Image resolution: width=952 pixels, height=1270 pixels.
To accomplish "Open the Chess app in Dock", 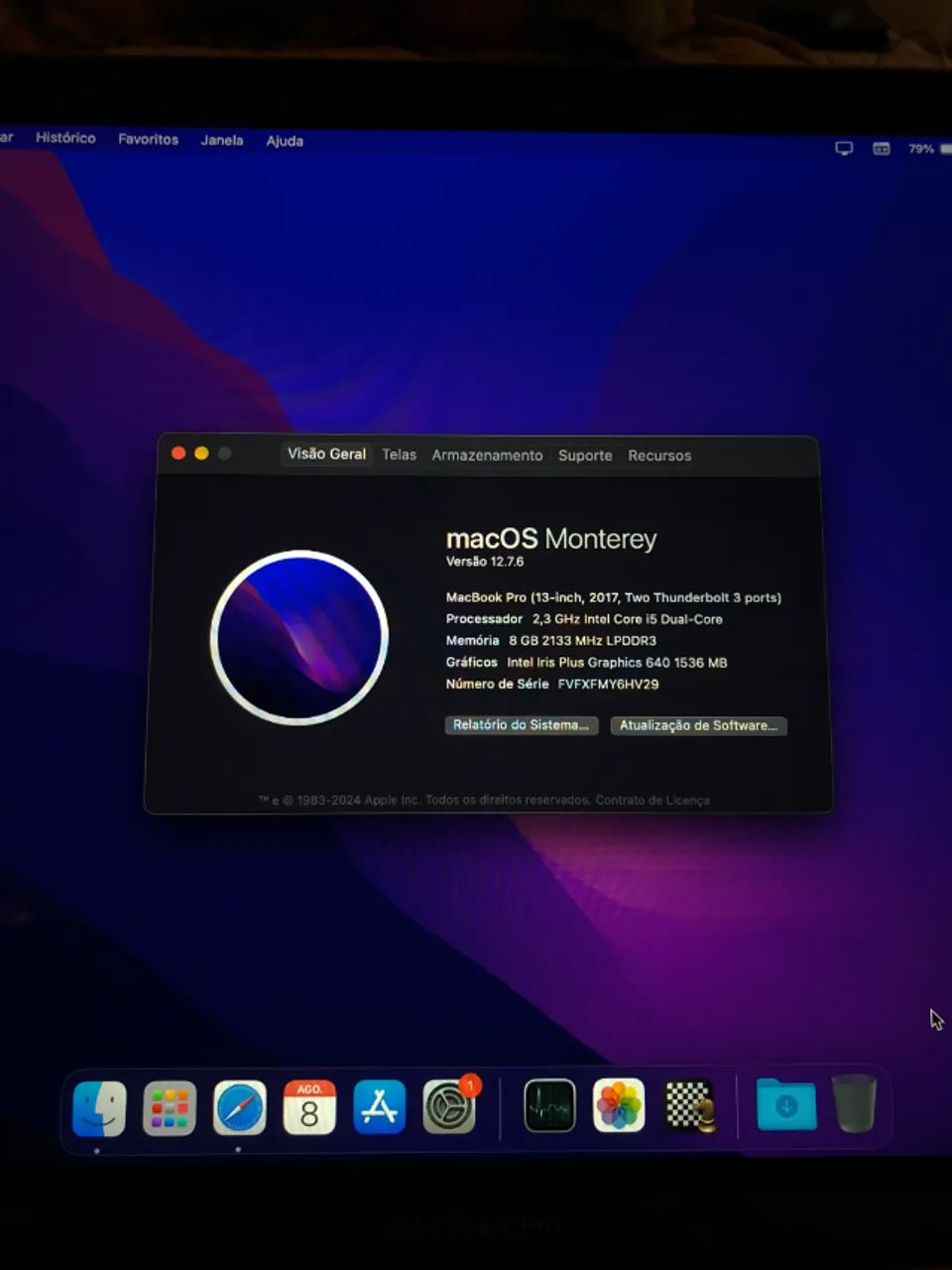I will click(689, 1105).
